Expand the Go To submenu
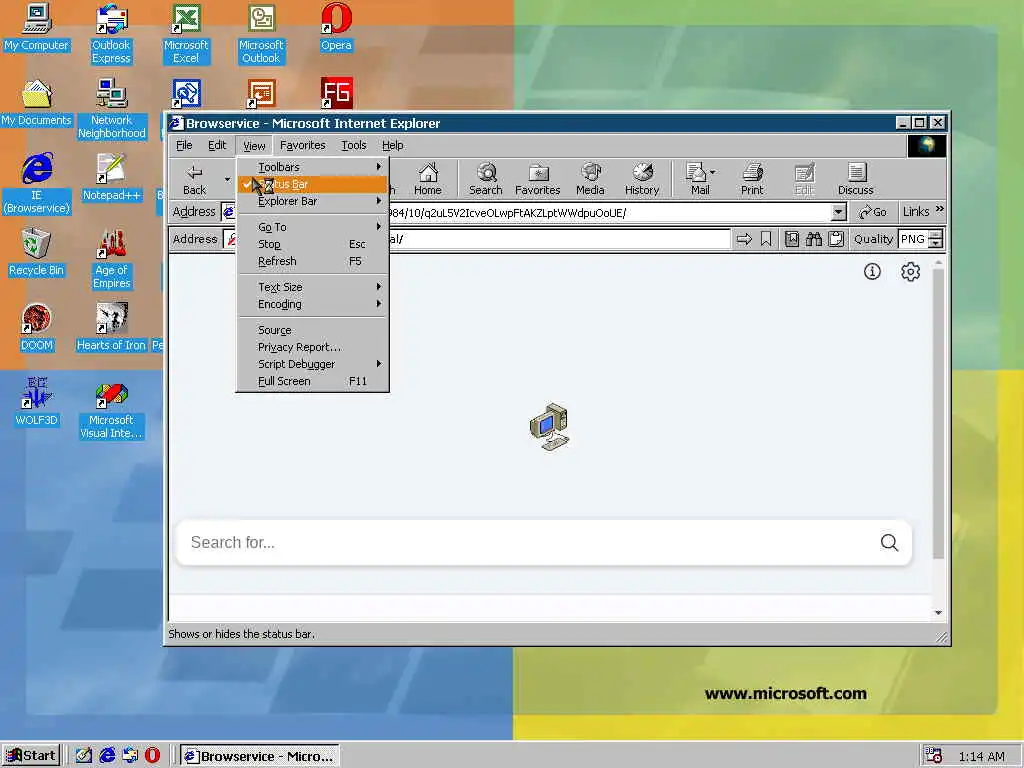This screenshot has height=768, width=1024. [312, 227]
